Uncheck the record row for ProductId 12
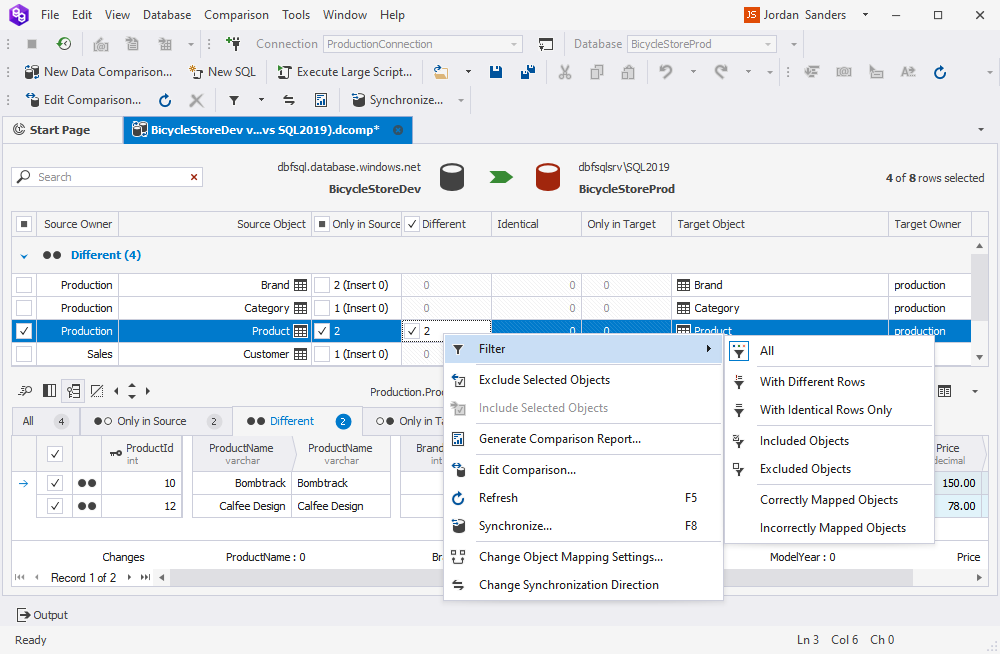This screenshot has height=654, width=1000. (x=55, y=506)
